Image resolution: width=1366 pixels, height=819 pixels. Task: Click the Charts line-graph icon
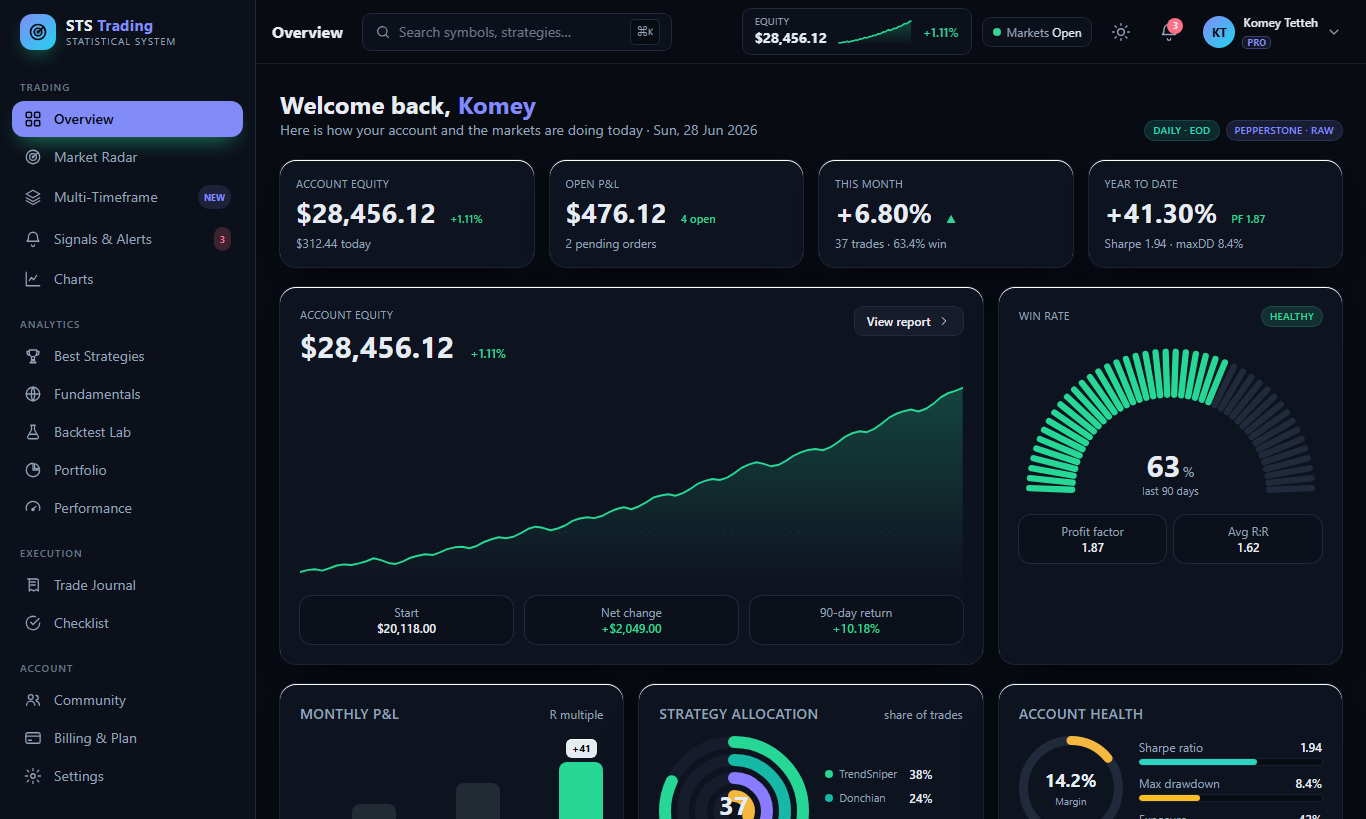[33, 279]
